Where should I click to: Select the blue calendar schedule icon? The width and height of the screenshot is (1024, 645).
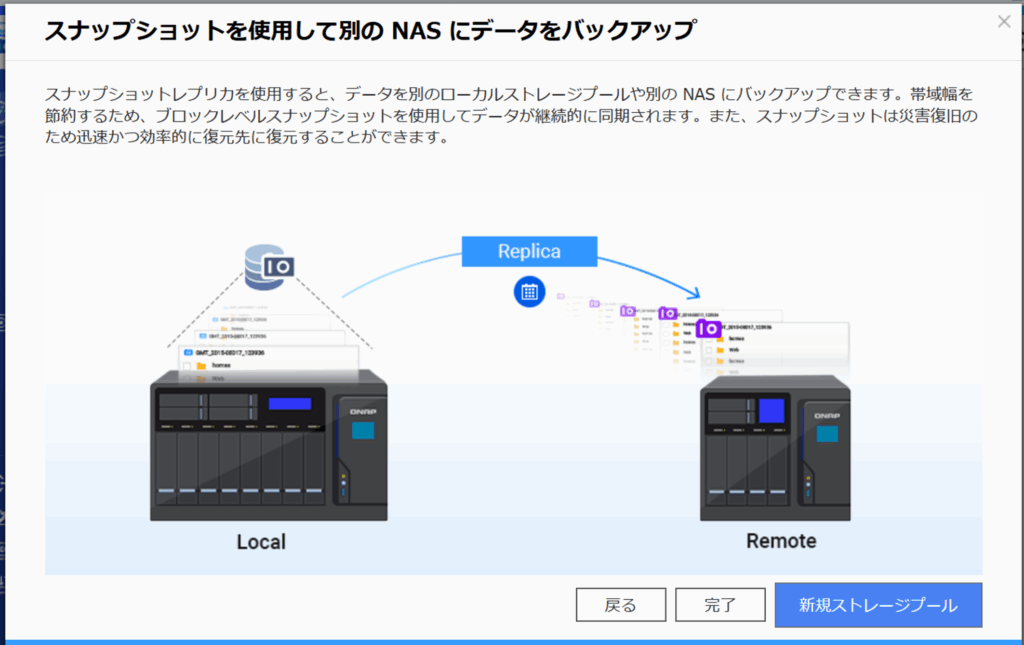(x=529, y=293)
